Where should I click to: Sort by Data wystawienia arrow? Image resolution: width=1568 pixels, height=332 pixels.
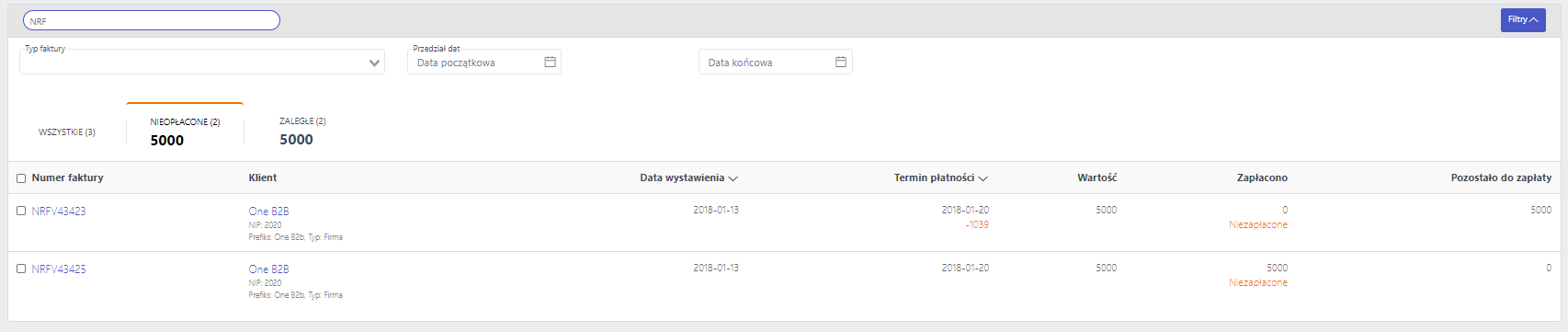point(733,178)
